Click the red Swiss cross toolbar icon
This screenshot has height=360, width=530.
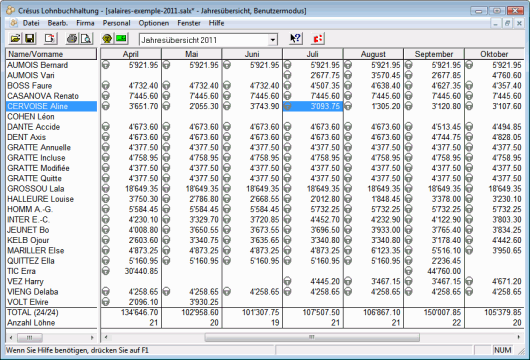[318, 39]
